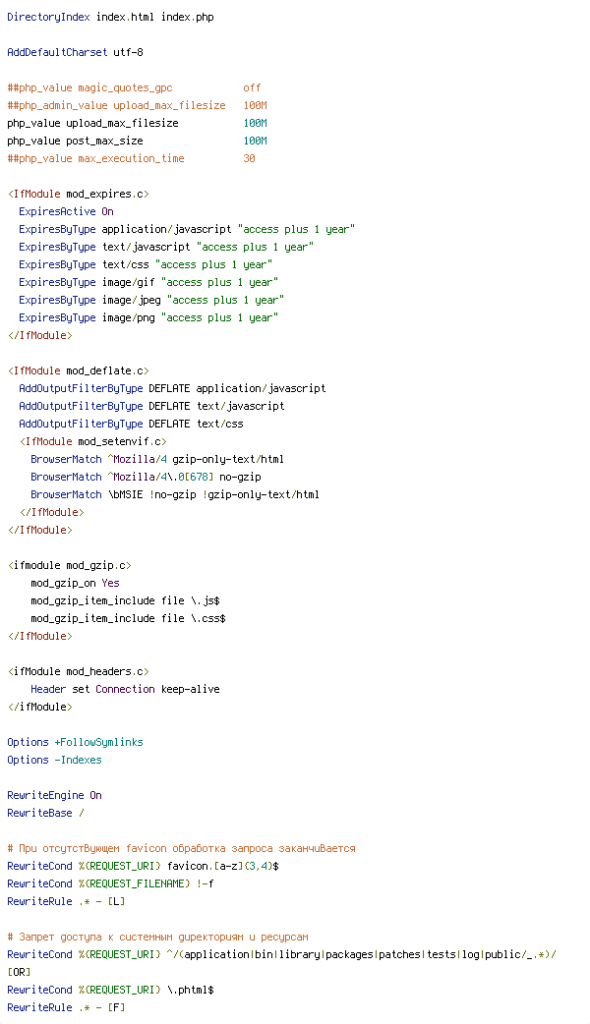The width and height of the screenshot is (590, 1024).
Task: Click the IfModule mod_deflate.c opening tag
Action: [x=78, y=371]
